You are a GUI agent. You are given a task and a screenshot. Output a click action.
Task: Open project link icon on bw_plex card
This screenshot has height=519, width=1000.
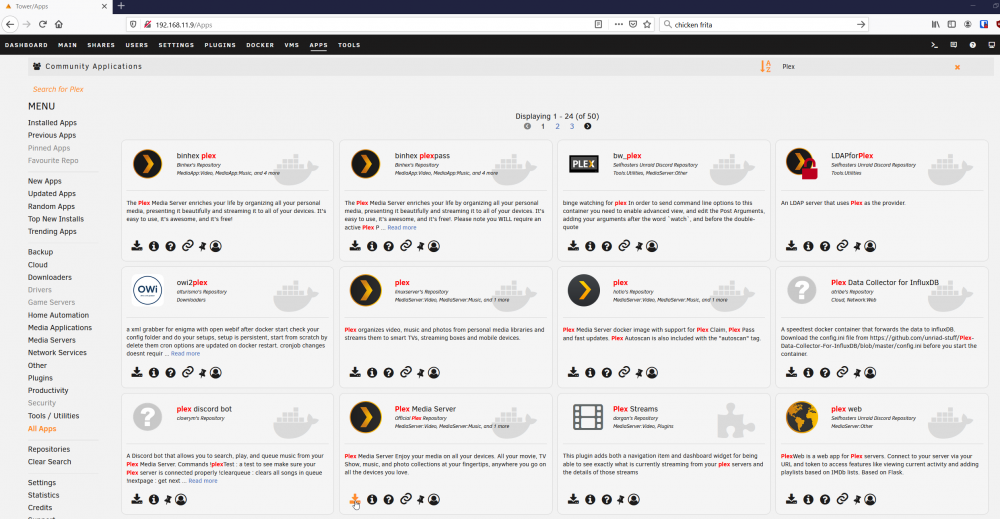pyautogui.click(x=624, y=246)
